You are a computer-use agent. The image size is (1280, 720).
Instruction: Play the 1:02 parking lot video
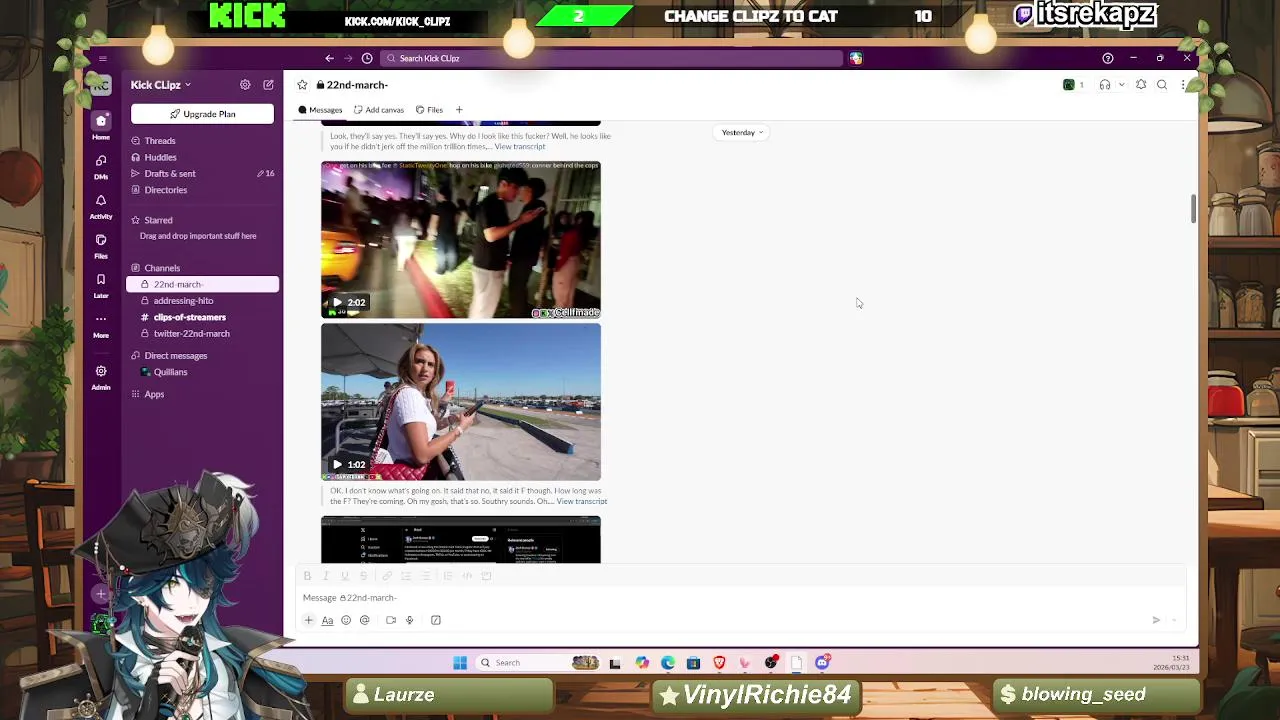tap(461, 402)
